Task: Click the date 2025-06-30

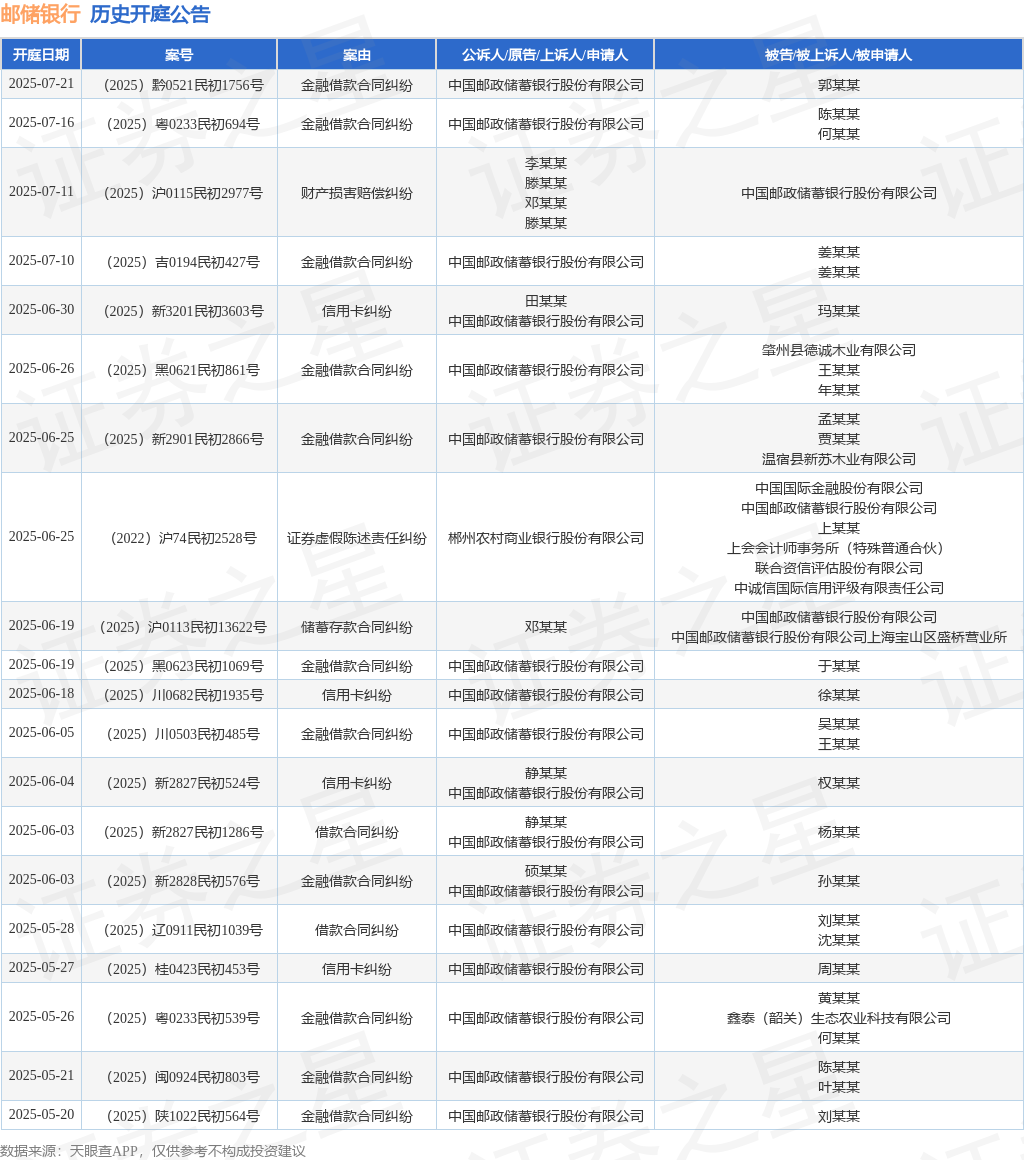Action: pyautogui.click(x=41, y=310)
